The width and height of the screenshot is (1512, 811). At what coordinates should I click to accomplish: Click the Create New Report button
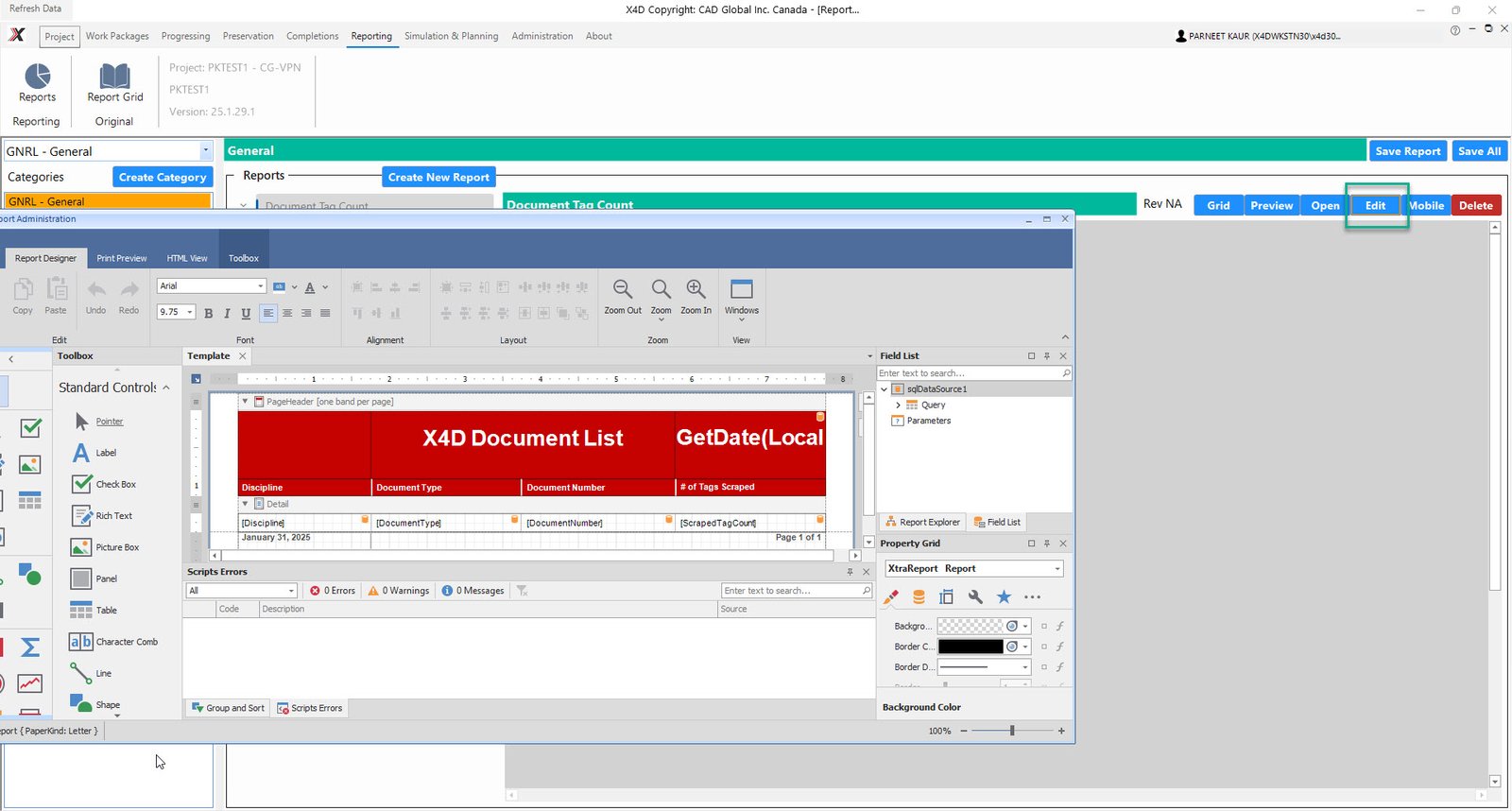(438, 177)
